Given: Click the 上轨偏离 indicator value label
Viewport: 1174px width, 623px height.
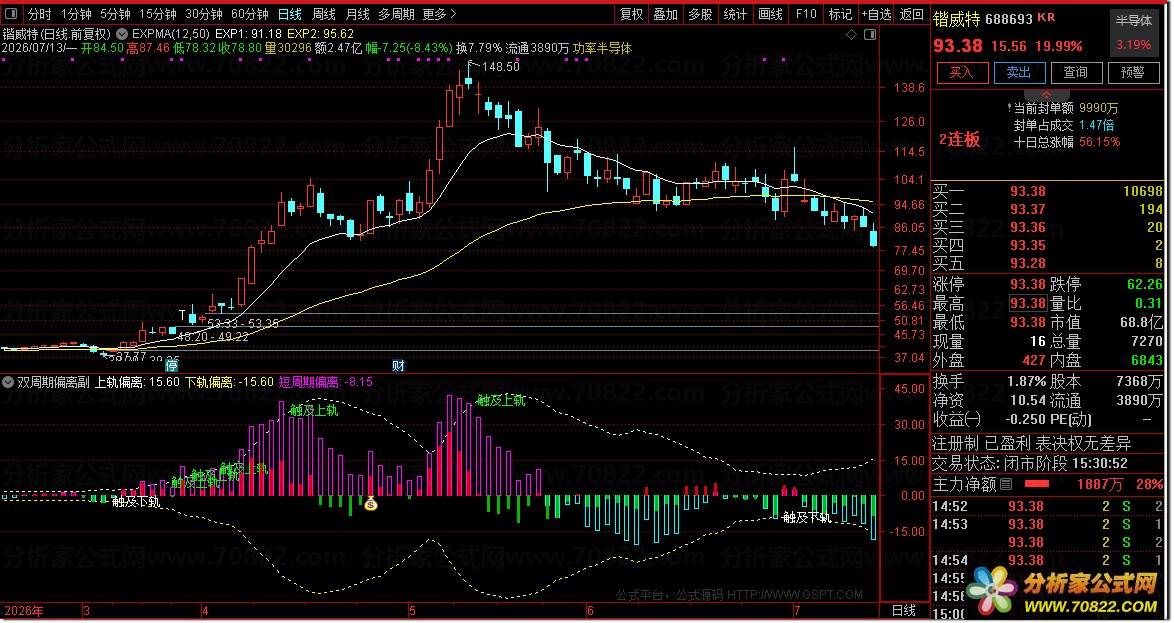Looking at the screenshot, I should pos(137,382).
